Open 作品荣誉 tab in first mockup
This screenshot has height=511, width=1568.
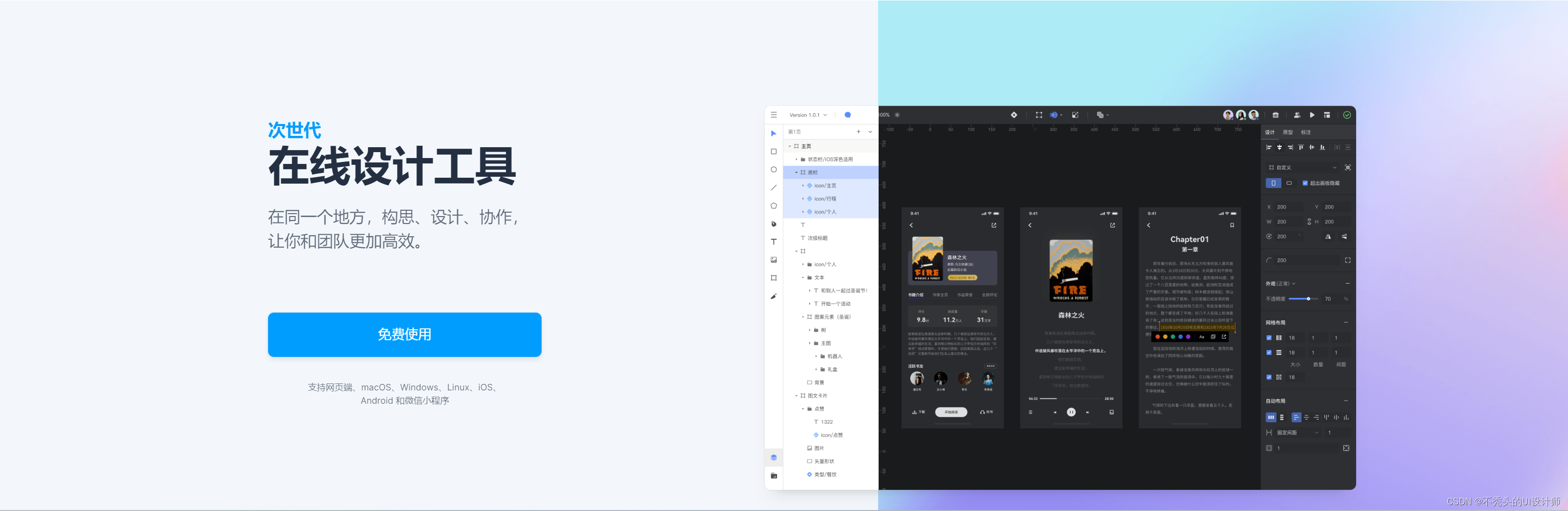pyautogui.click(x=965, y=295)
